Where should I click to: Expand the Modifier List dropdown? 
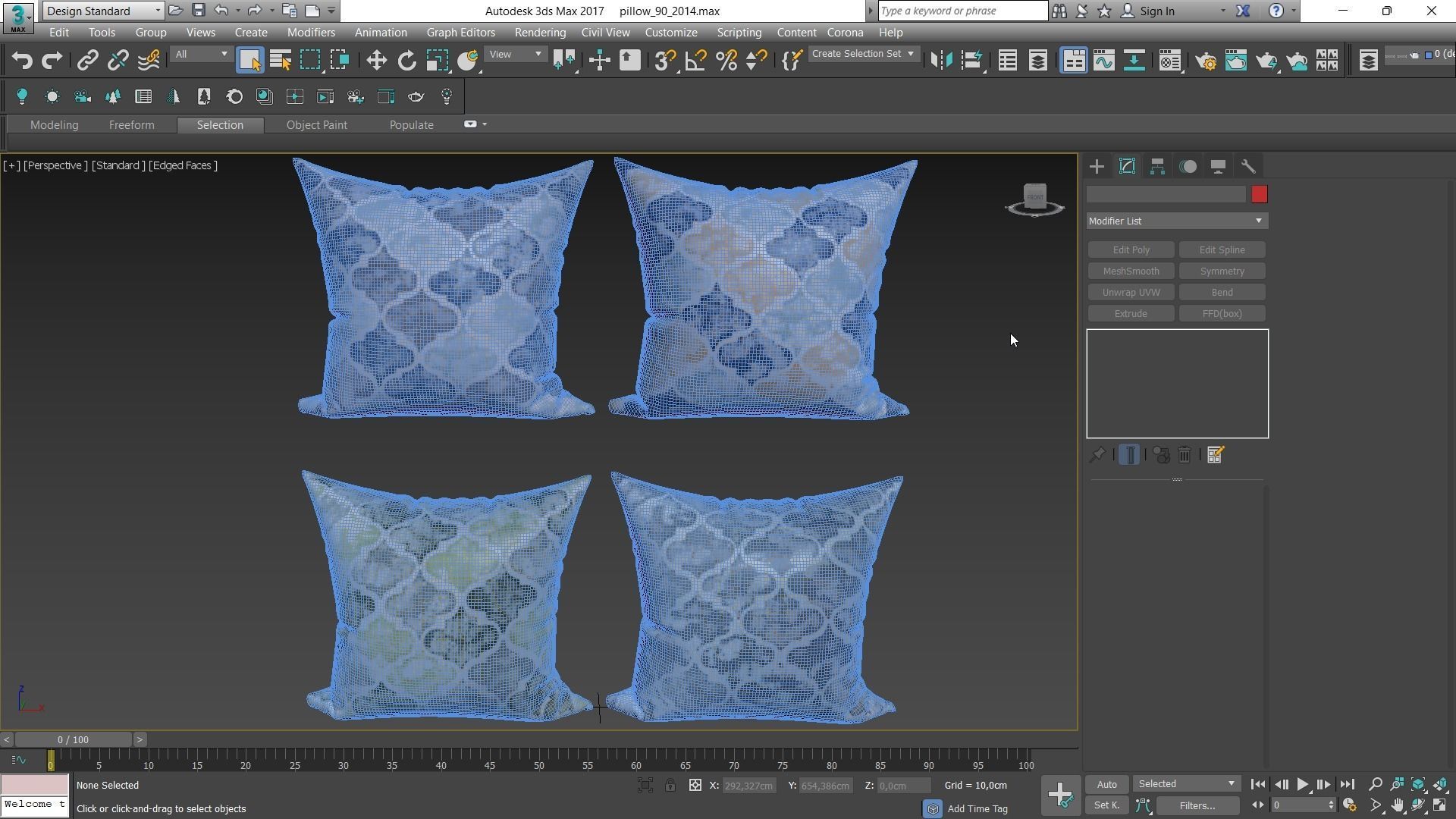[1177, 221]
